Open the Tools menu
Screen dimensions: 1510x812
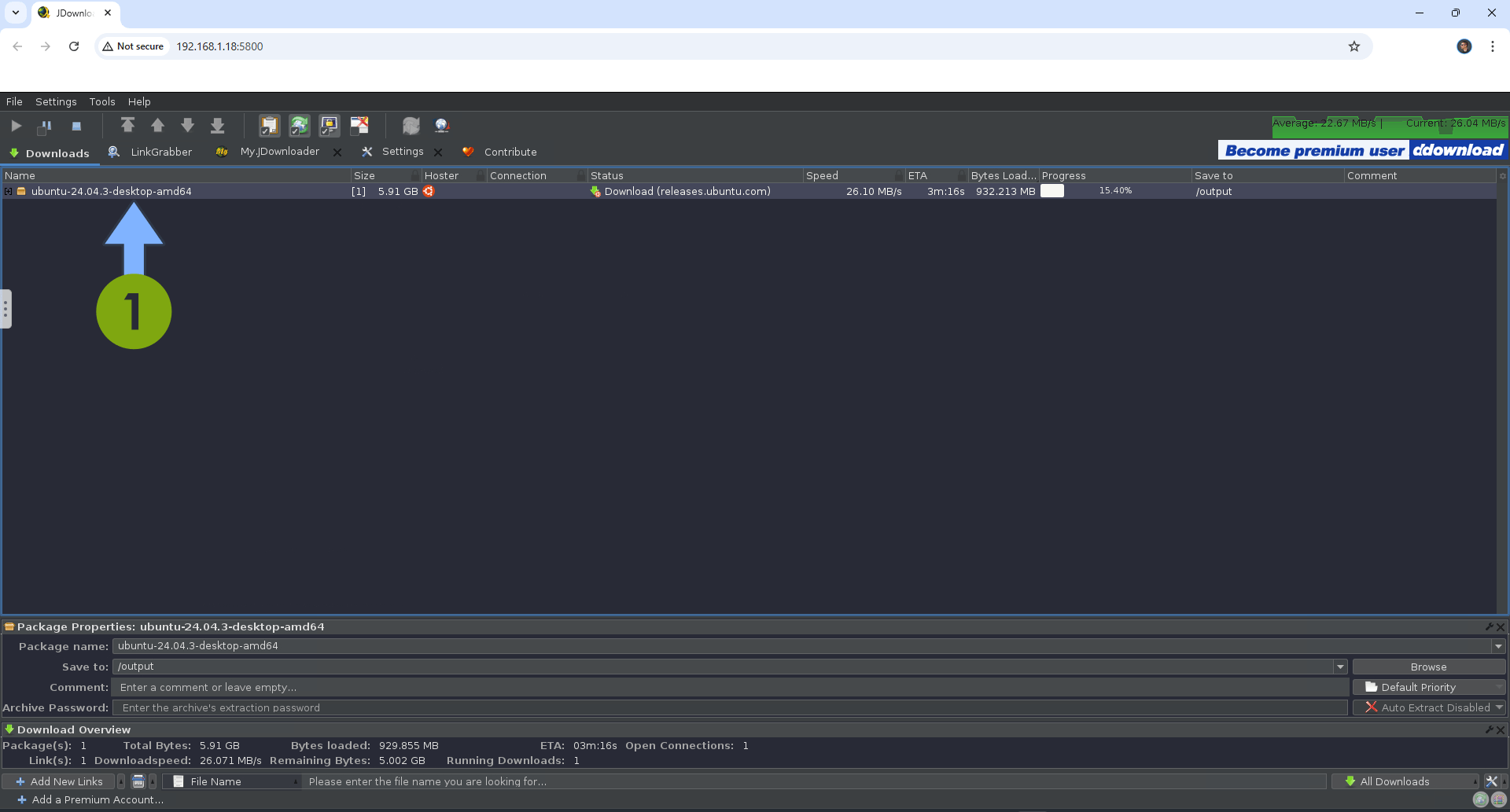[x=102, y=101]
